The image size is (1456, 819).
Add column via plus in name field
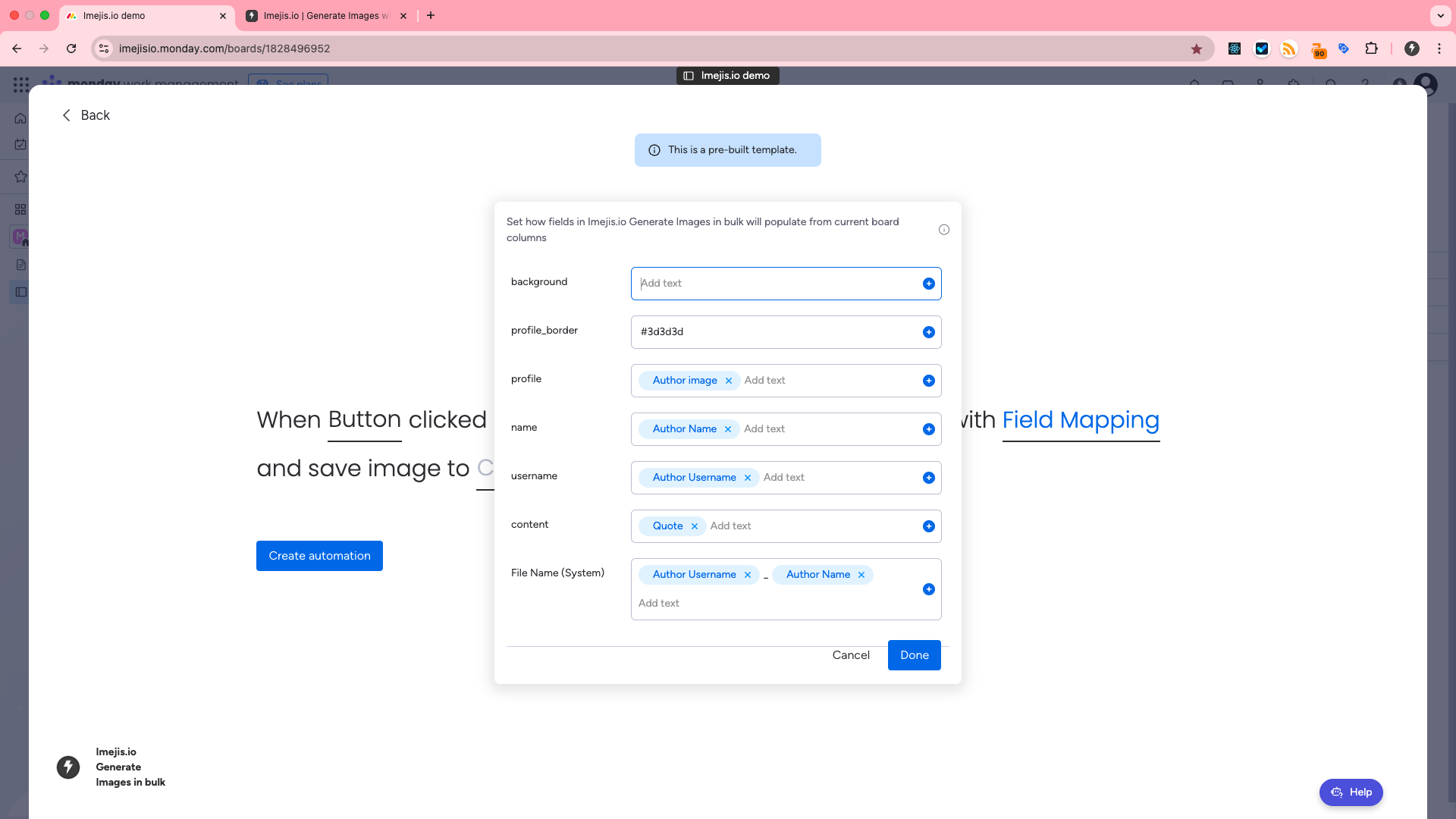pyautogui.click(x=928, y=429)
